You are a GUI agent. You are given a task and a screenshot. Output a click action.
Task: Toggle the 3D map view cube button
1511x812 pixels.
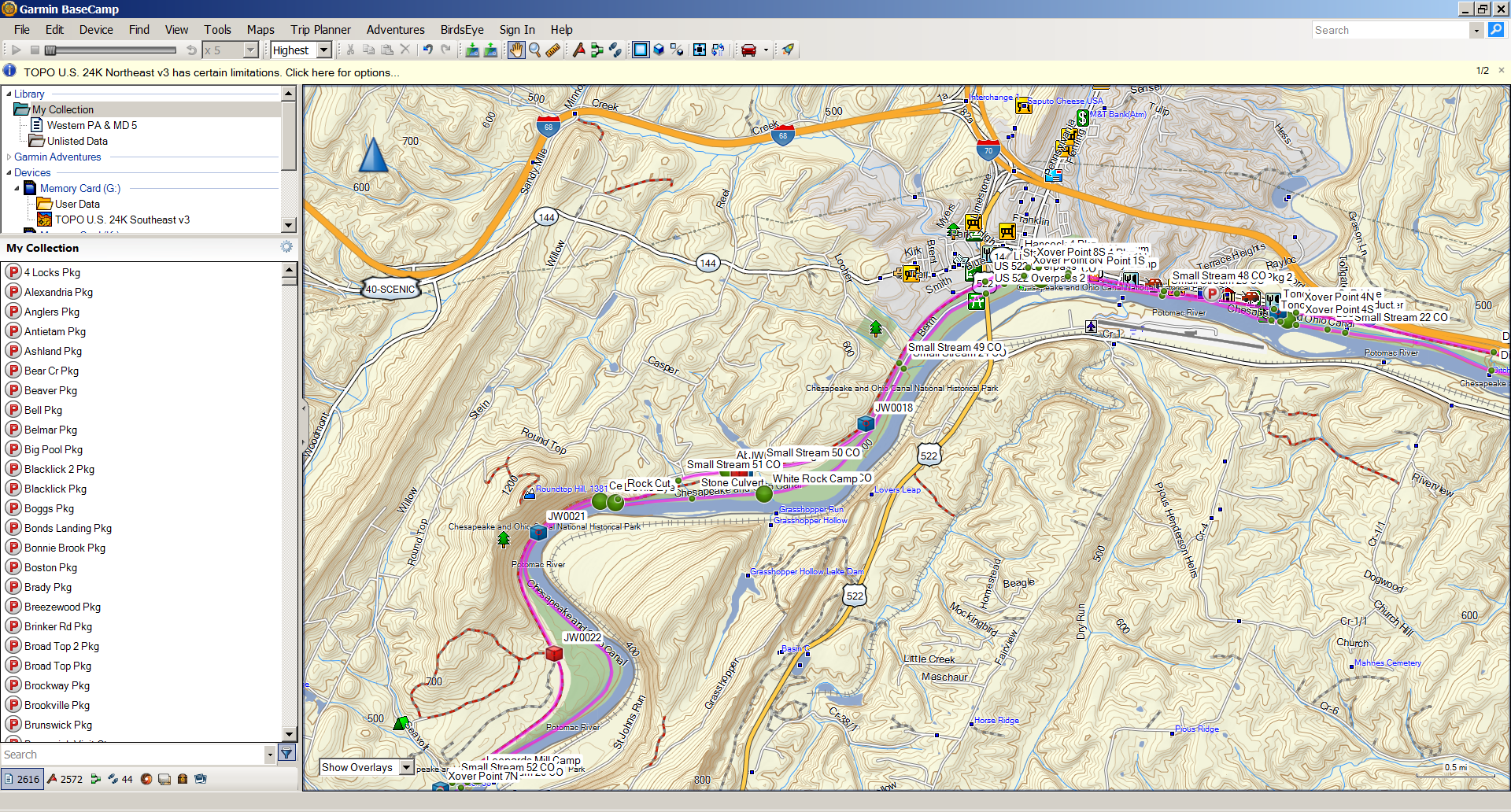click(x=659, y=50)
